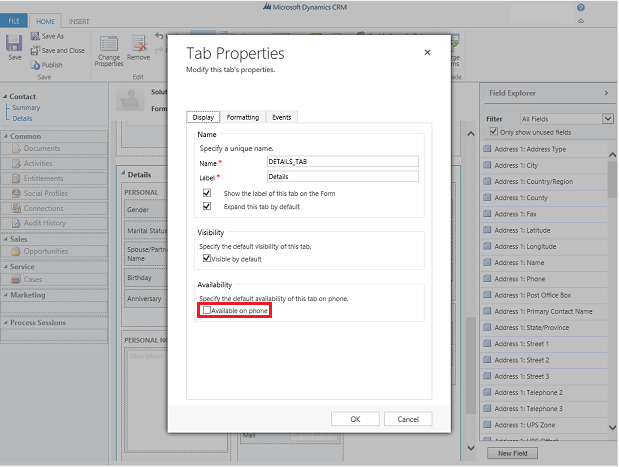The width and height of the screenshot is (619, 467).
Task: Open the Summary link under Contact
Action: (x=26, y=107)
